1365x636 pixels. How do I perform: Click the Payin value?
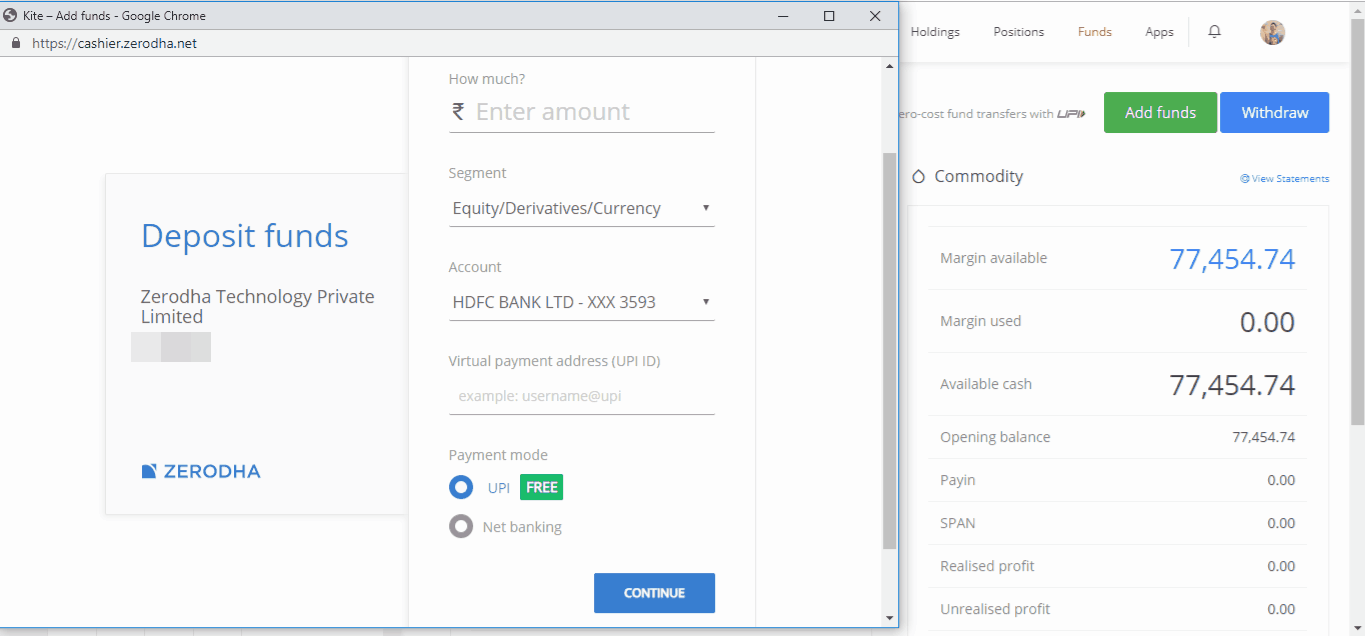point(1281,480)
